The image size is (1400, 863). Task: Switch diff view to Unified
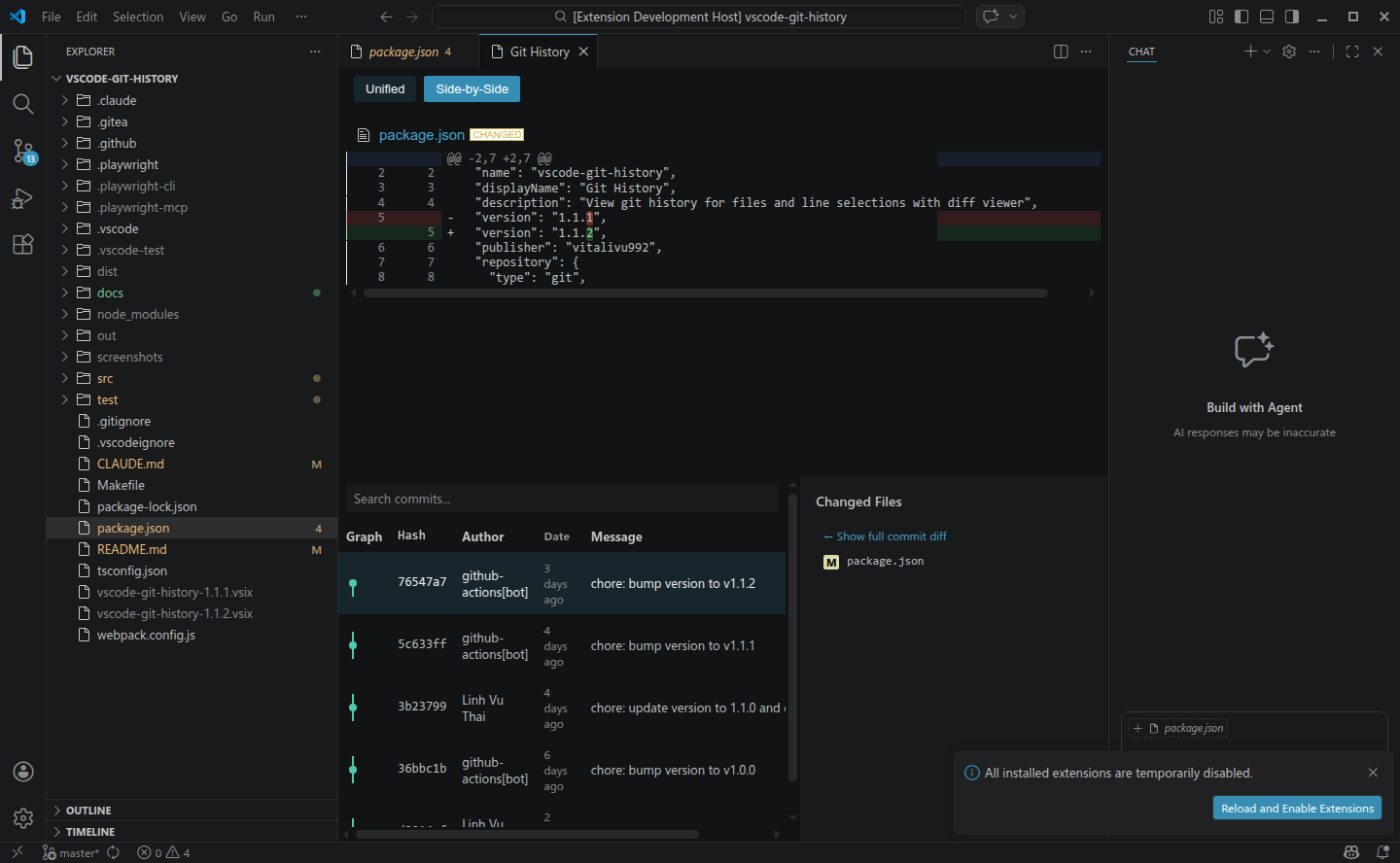[x=385, y=88]
